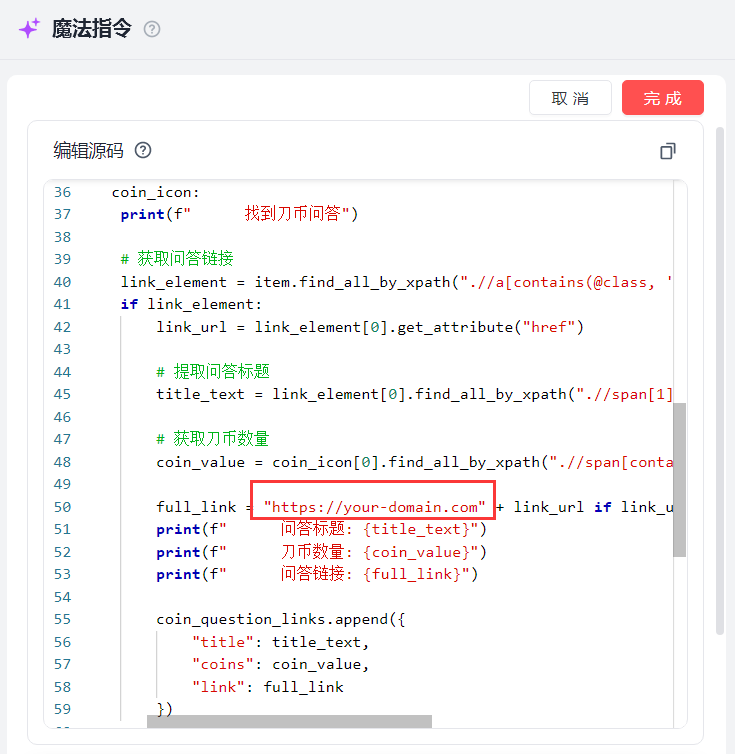Click the code editor vertical scrollbar thumb
This screenshot has width=735, height=754.
(x=679, y=479)
